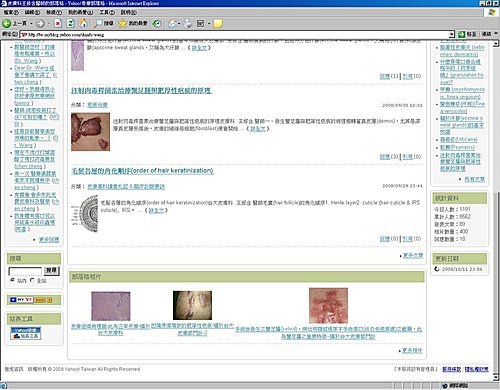Select the 站內 search radio button
This screenshot has height=390, width=500.
[x=13, y=280]
